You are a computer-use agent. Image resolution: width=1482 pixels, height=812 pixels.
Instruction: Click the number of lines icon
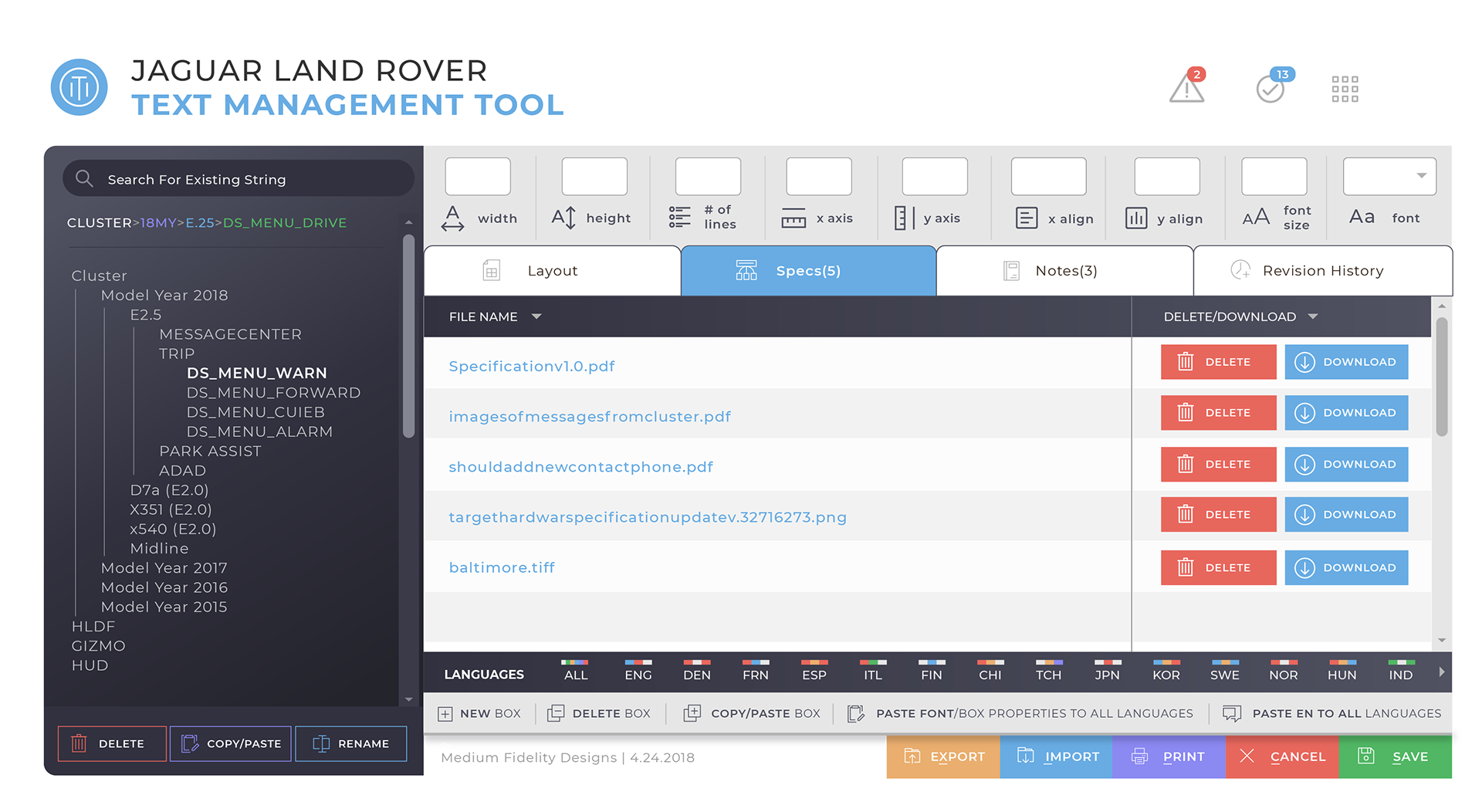pyautogui.click(x=679, y=217)
